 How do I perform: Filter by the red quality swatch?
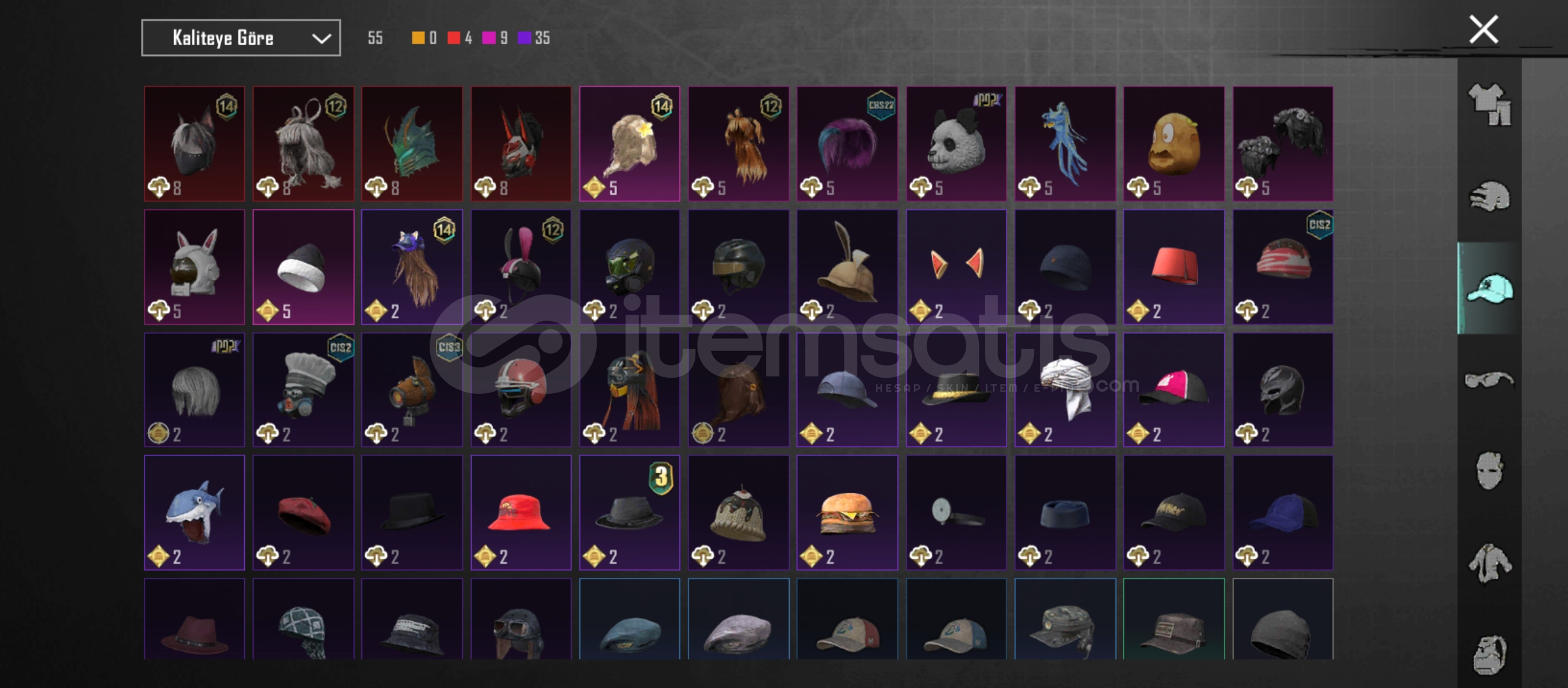(x=453, y=38)
